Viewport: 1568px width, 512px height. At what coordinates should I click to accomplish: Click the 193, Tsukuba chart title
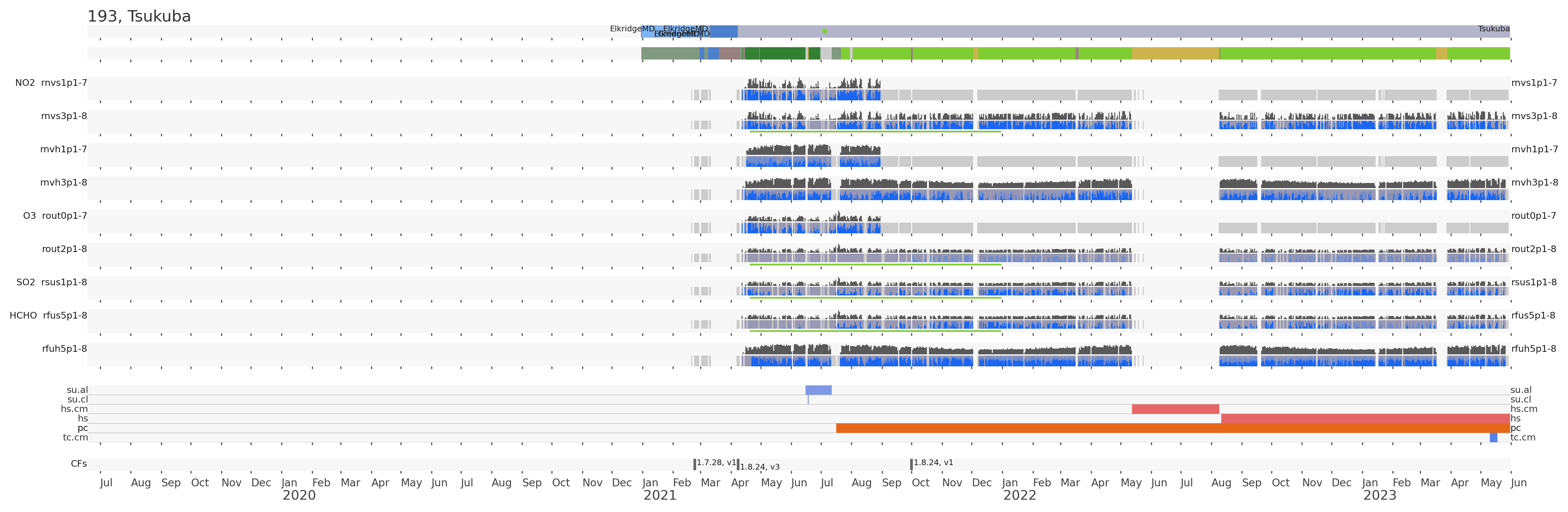tap(139, 16)
